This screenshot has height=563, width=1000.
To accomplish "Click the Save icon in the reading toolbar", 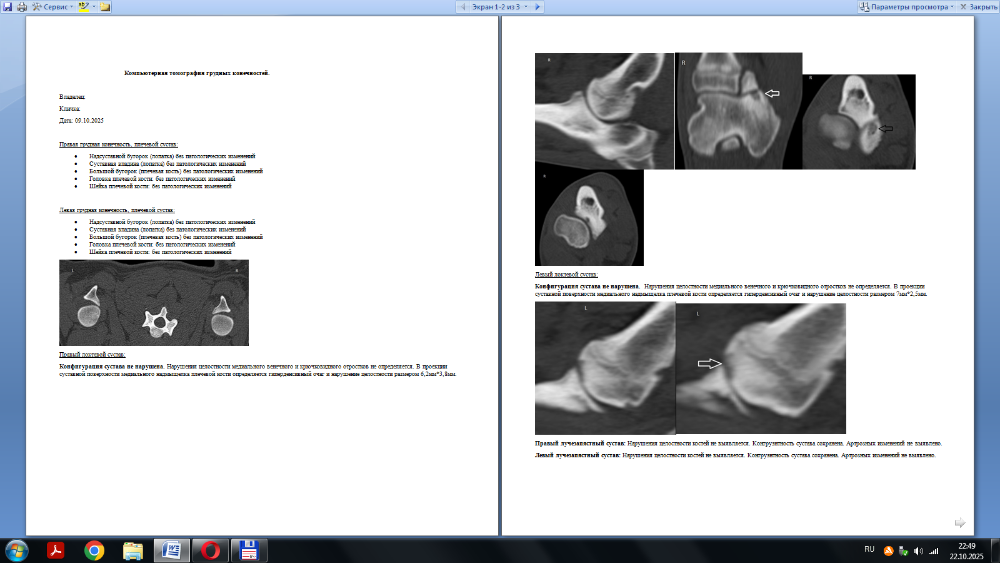I will [6, 6].
